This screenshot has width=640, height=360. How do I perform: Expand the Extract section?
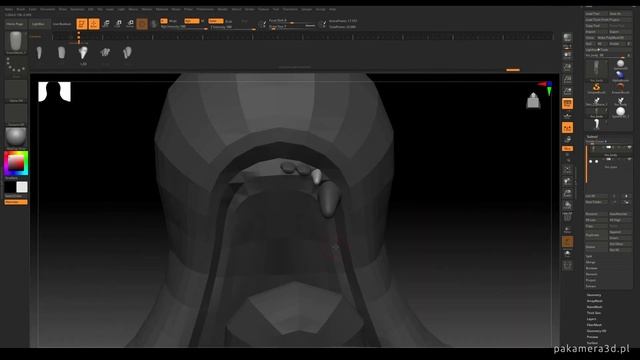591,286
